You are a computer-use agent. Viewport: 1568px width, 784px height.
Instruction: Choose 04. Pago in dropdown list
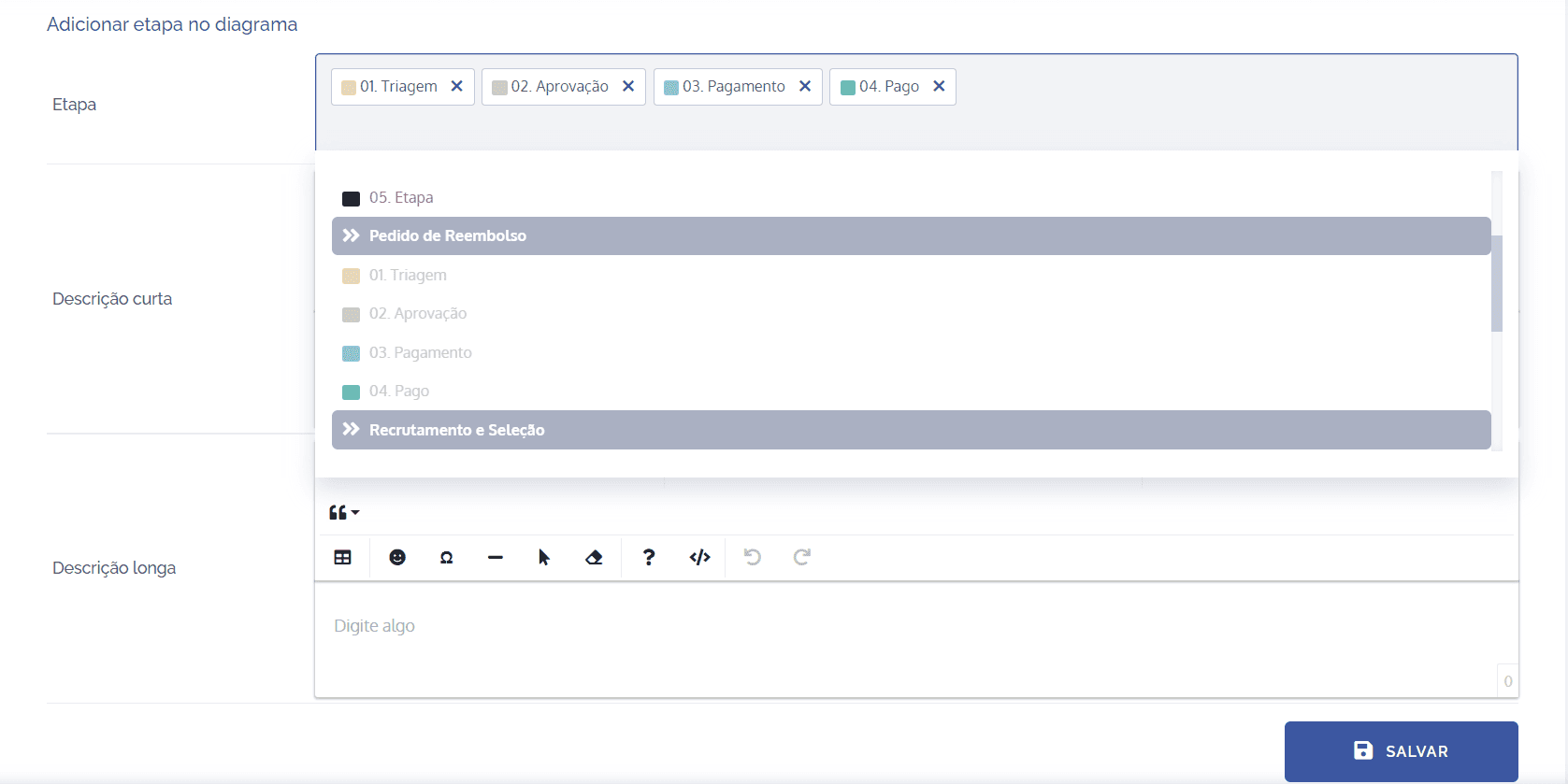[911, 391]
